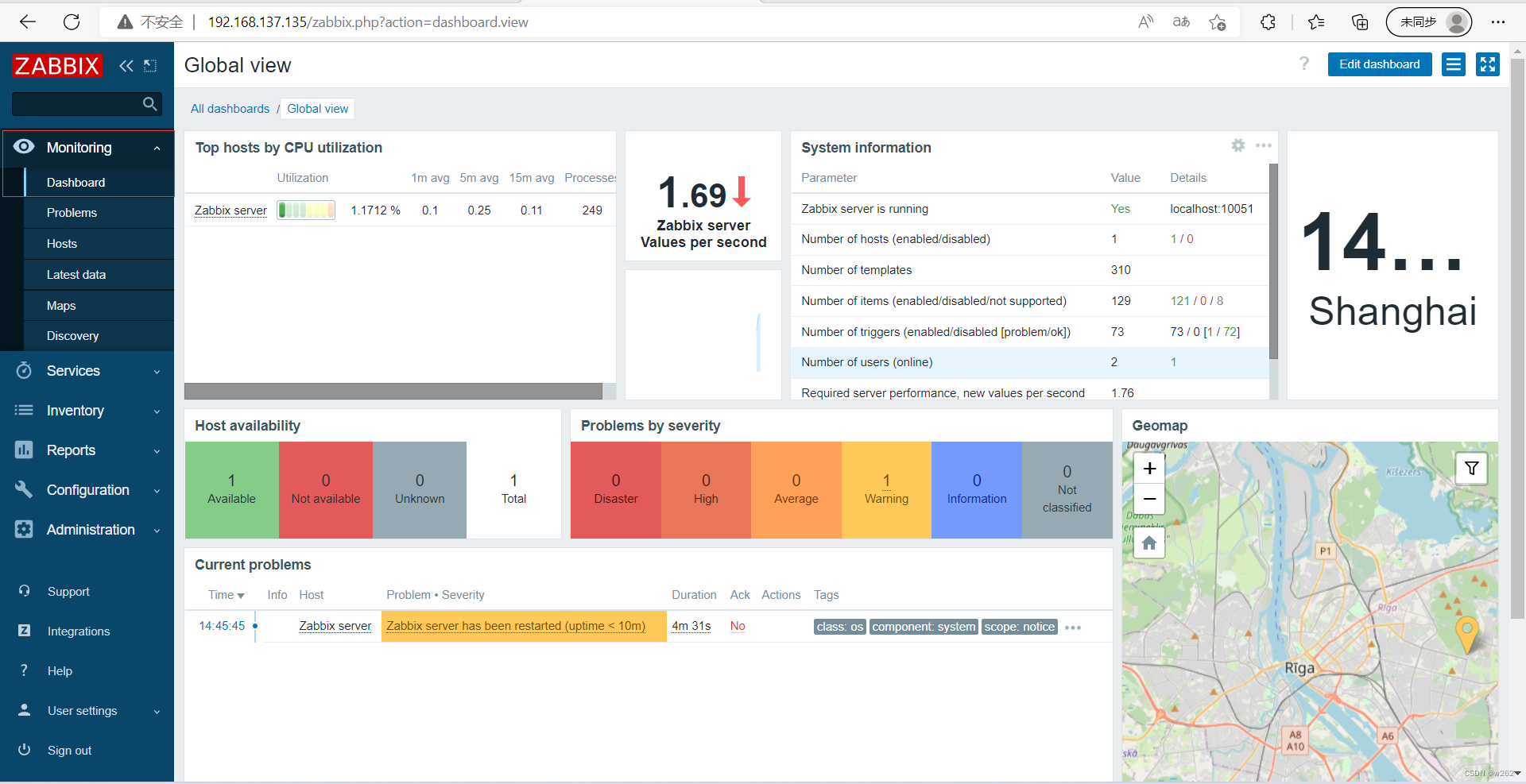Open the All dashboards breadcrumb link

pos(229,108)
